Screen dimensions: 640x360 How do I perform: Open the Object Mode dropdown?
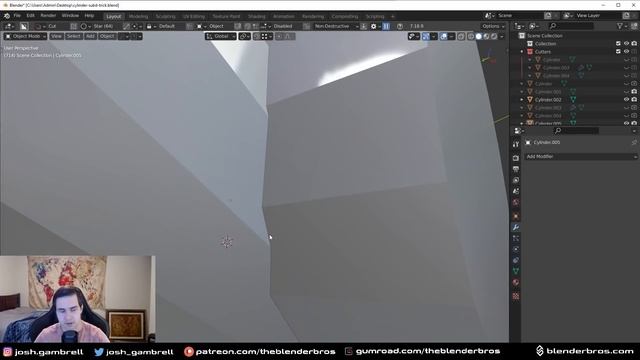coord(25,36)
